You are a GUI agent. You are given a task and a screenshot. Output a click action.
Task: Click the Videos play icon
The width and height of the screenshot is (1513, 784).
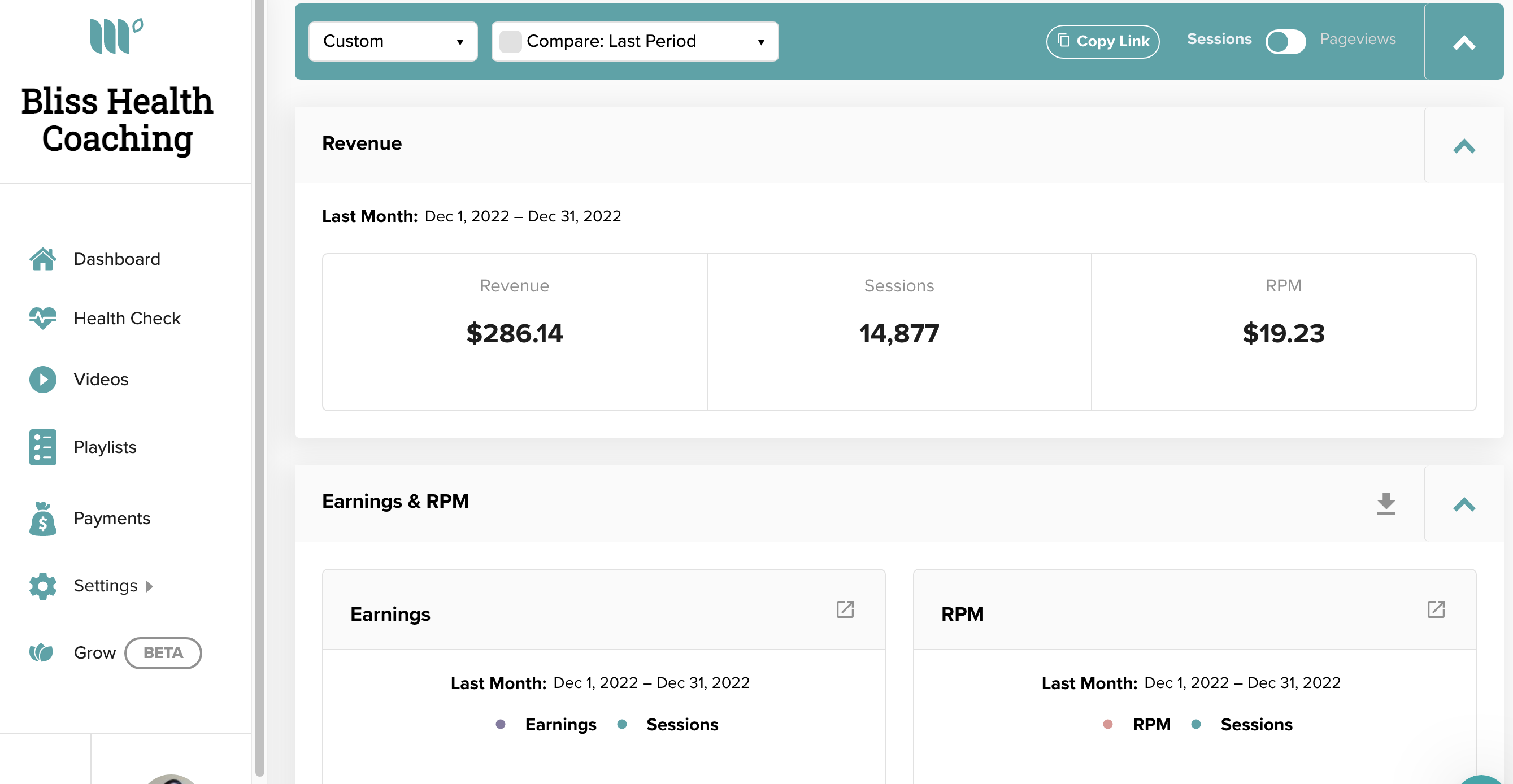pos(43,380)
